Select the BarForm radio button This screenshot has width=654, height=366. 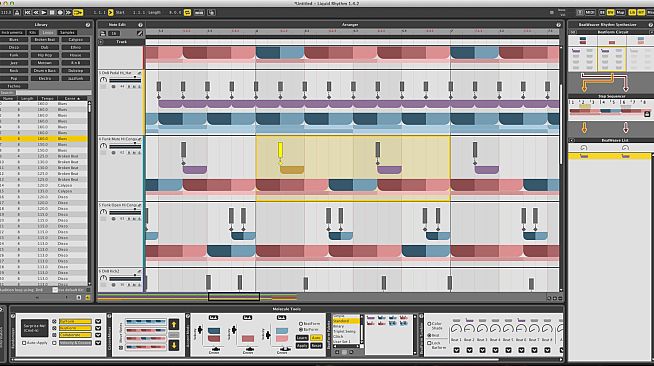point(301,329)
